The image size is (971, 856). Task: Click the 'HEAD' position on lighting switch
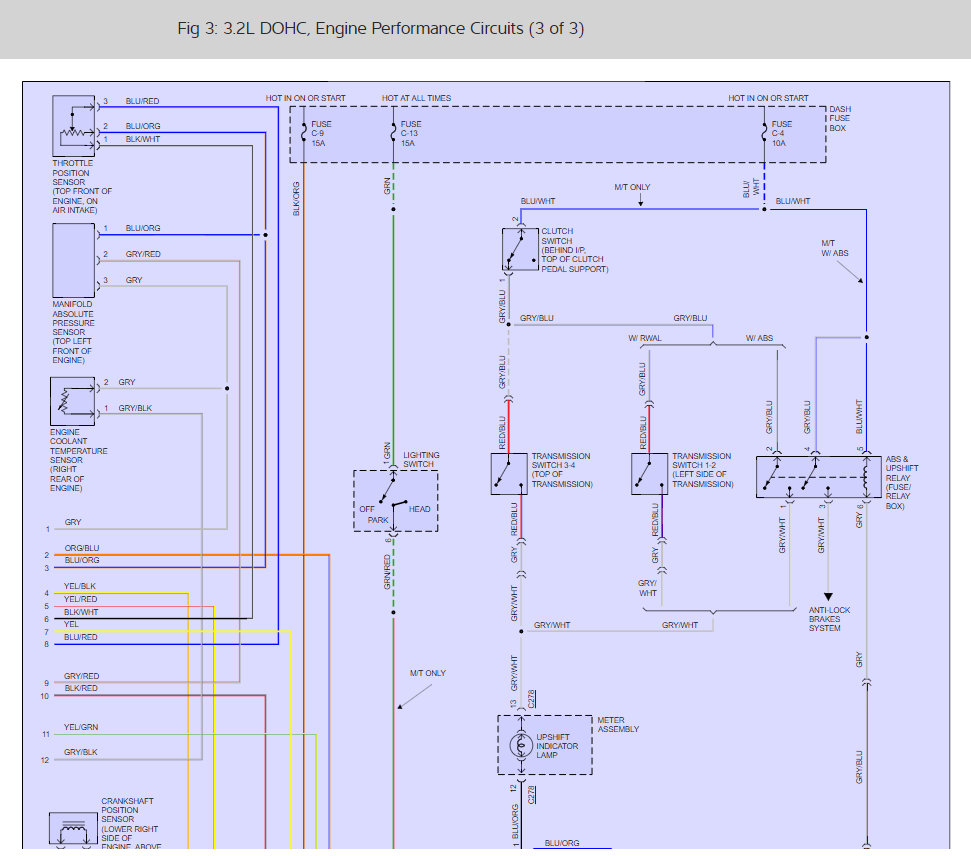click(419, 509)
